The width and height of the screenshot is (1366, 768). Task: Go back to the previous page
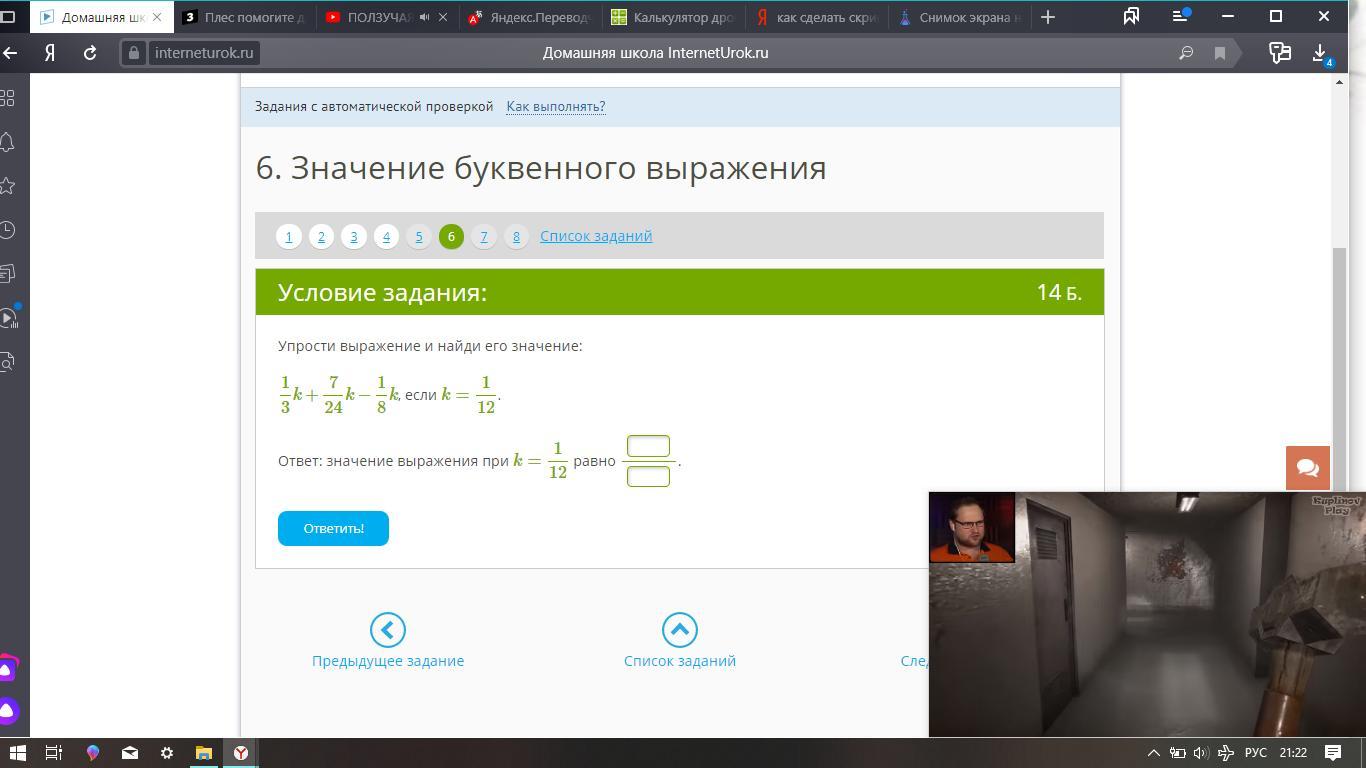[x=11, y=53]
